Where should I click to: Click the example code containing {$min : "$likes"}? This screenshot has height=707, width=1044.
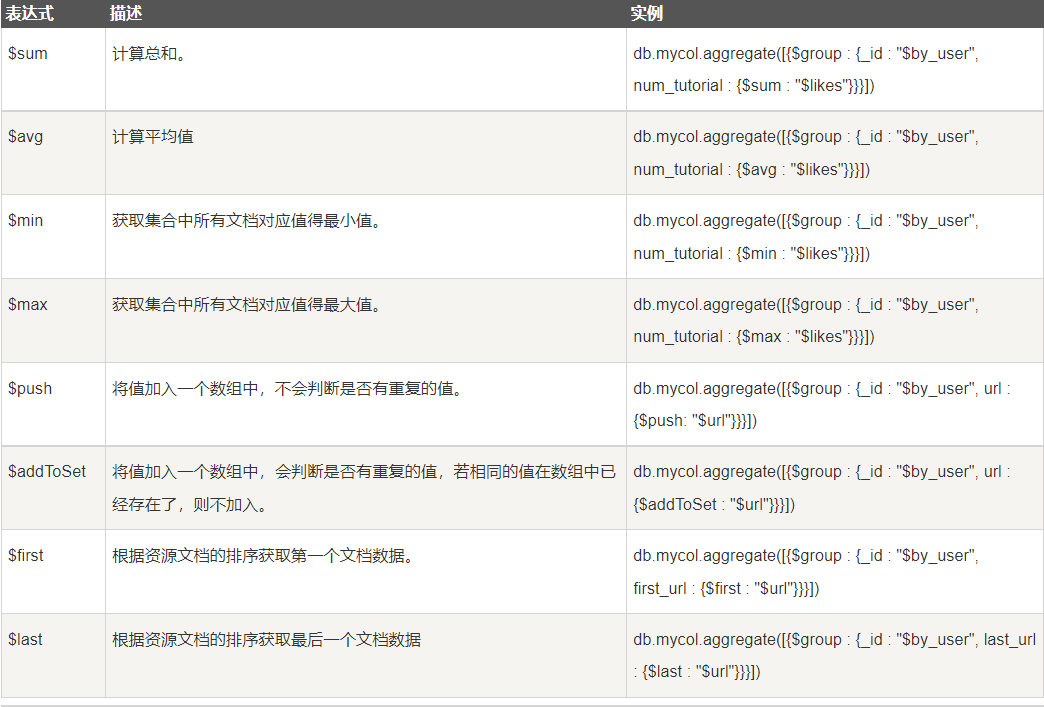(x=806, y=237)
